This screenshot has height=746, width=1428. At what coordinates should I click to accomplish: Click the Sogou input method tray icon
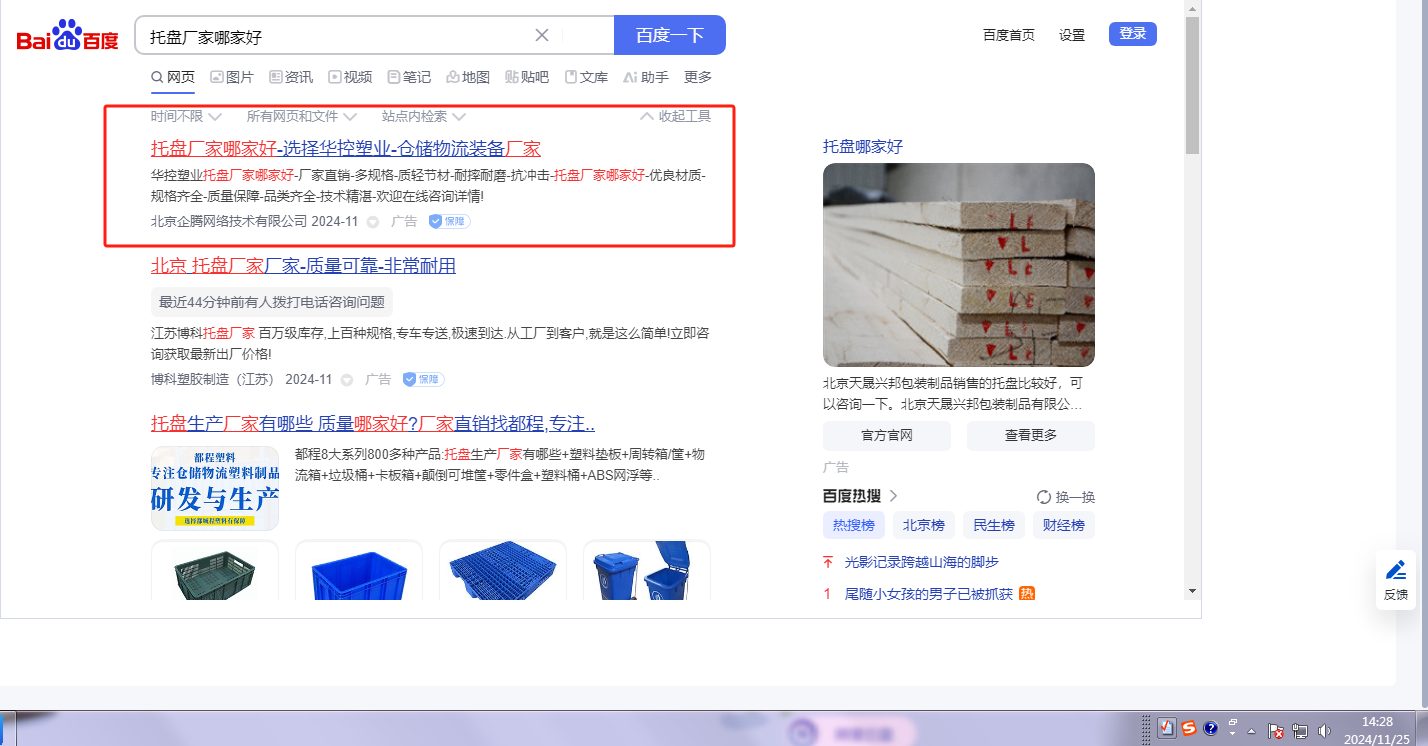[x=1189, y=728]
